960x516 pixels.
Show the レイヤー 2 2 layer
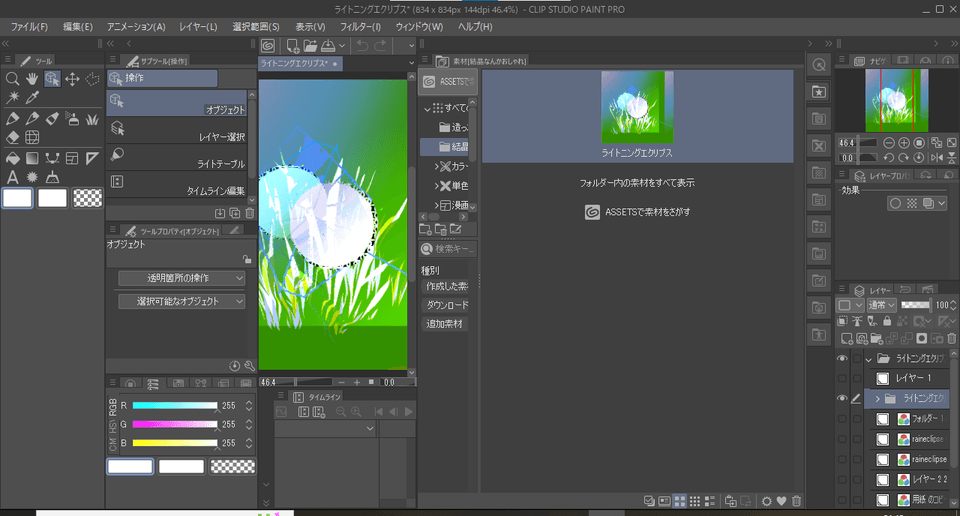[842, 479]
